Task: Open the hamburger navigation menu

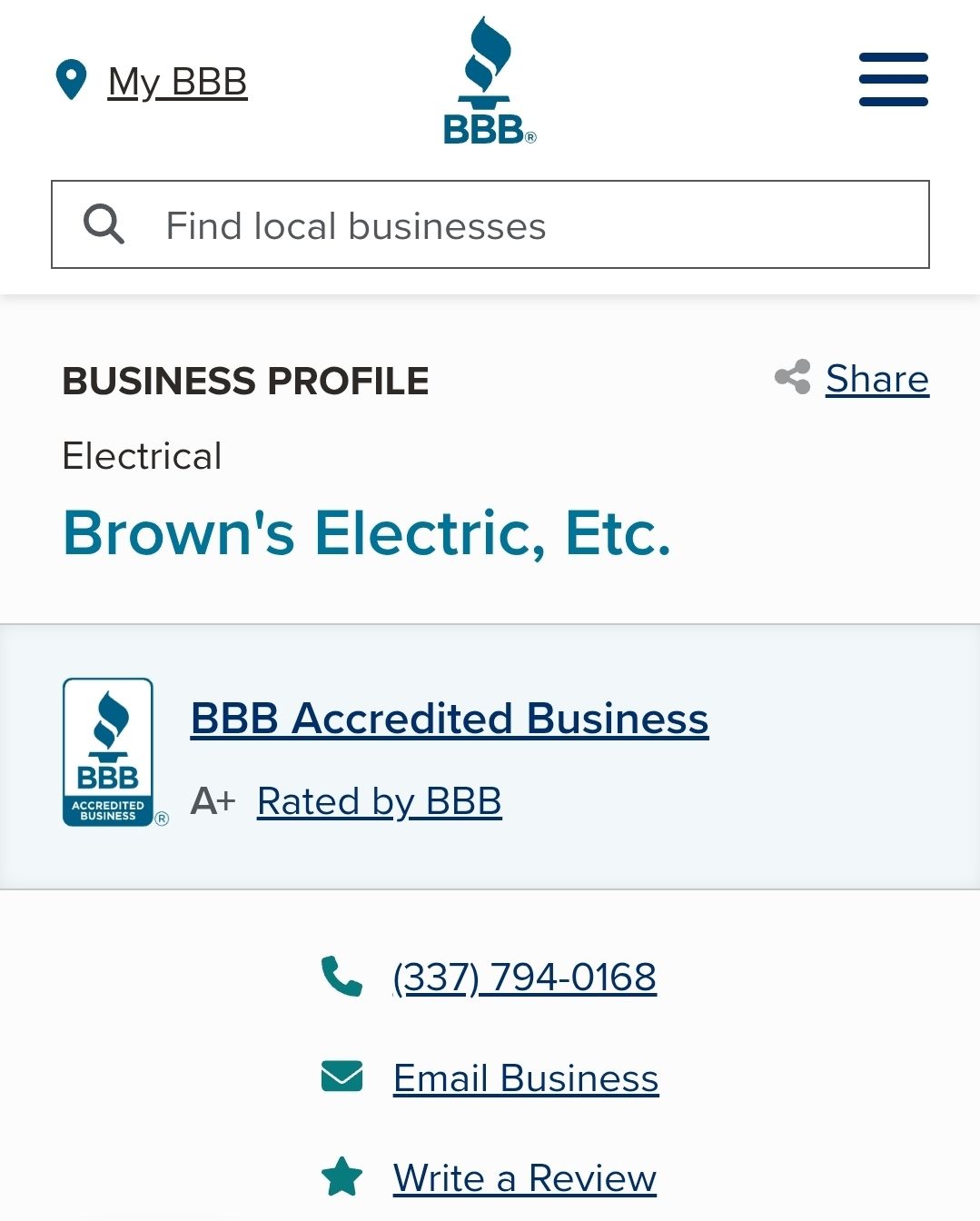Action: [892, 80]
